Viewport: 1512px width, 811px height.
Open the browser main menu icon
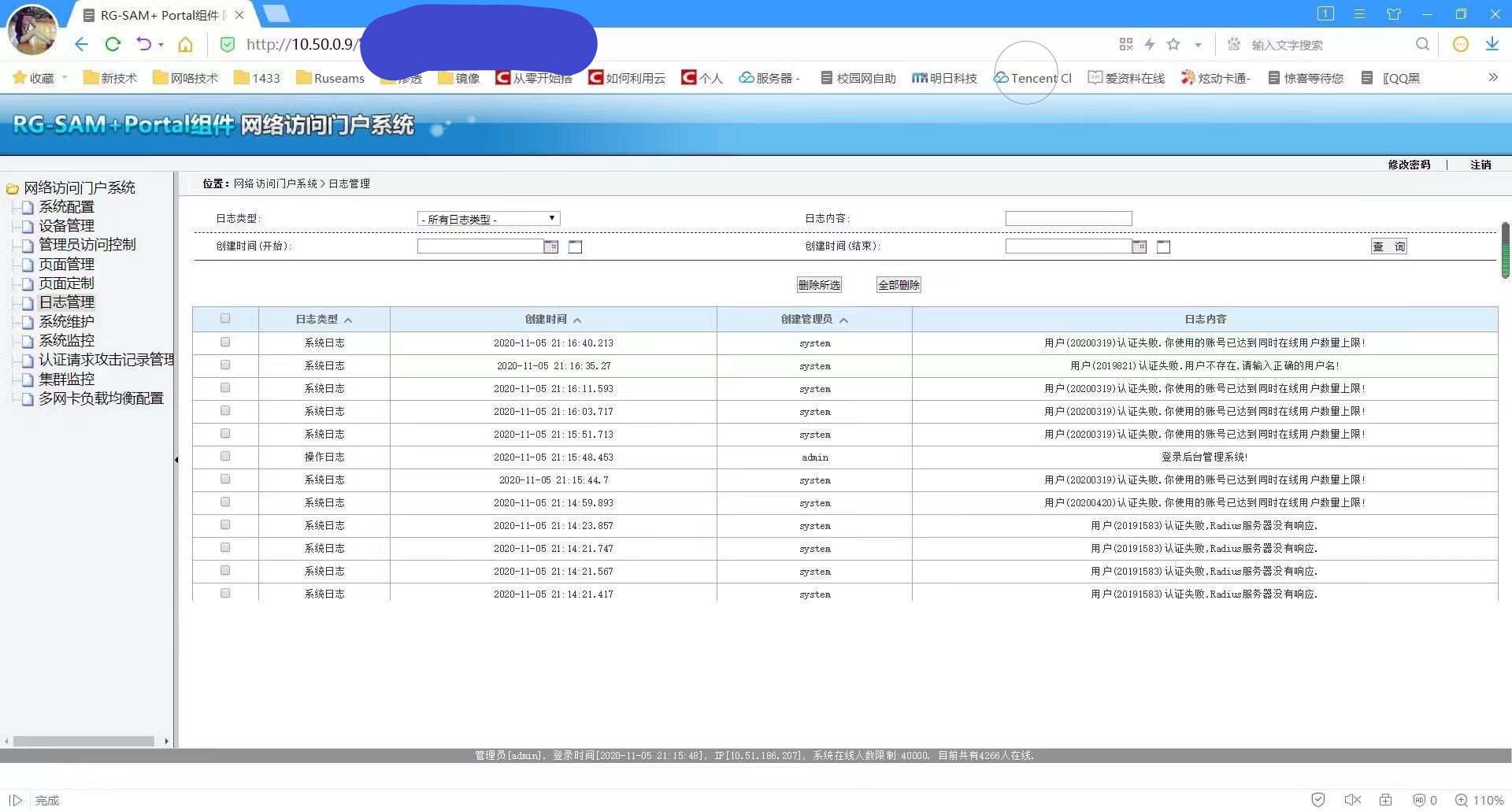pos(1359,14)
